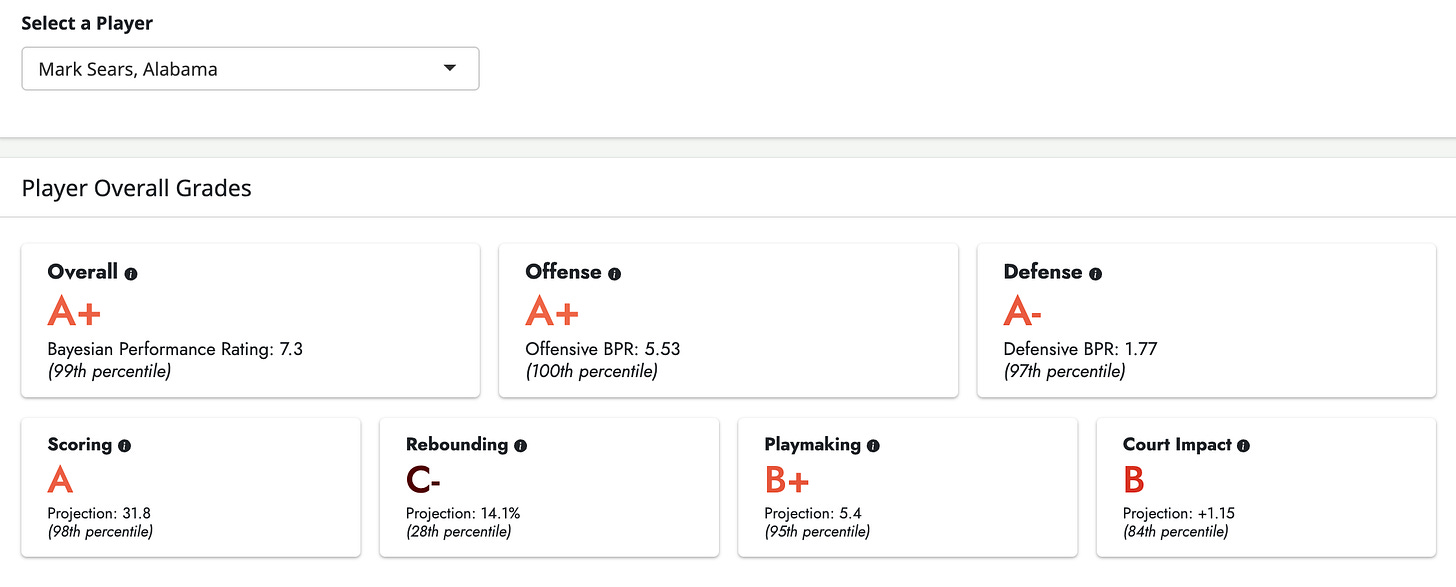Click the Playmaking info icon
Screen dimensions: 1456x587
click(872, 445)
